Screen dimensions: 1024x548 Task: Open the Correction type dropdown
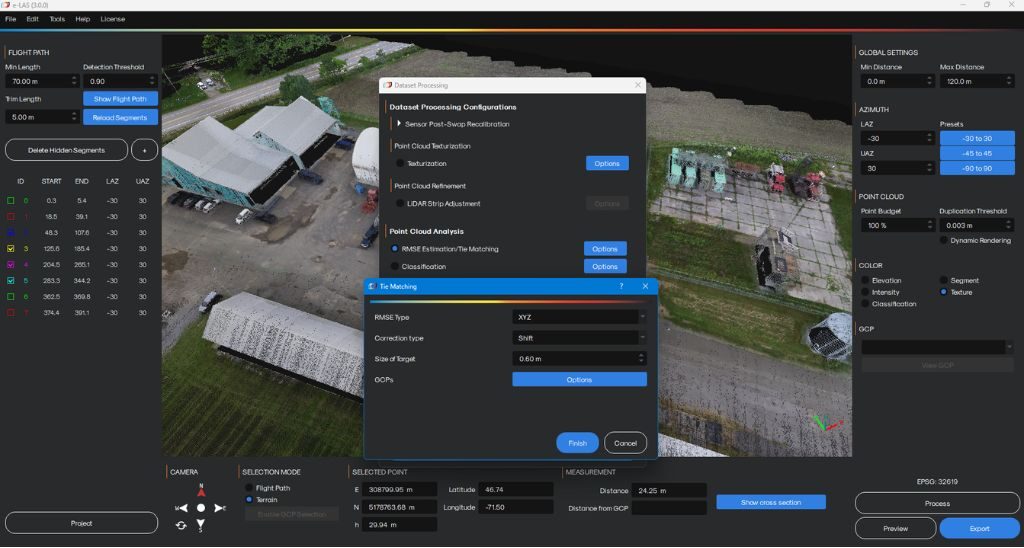579,338
